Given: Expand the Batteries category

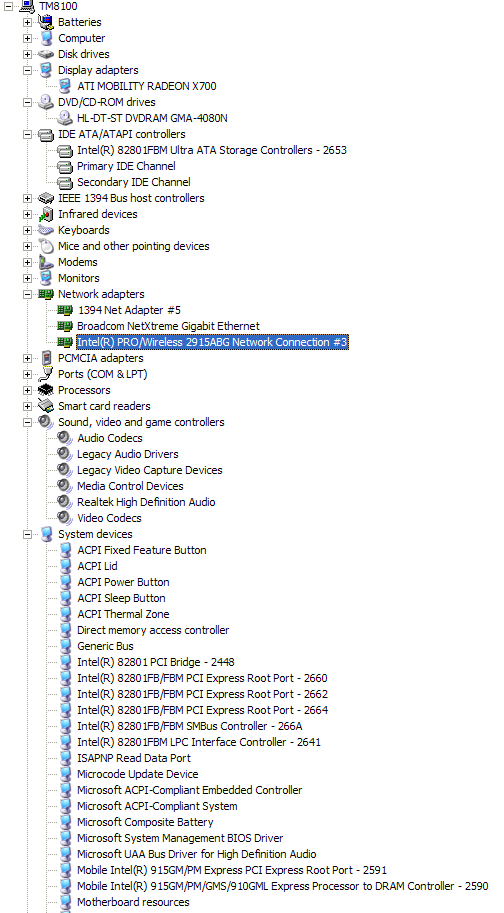Looking at the screenshot, I should point(27,22).
